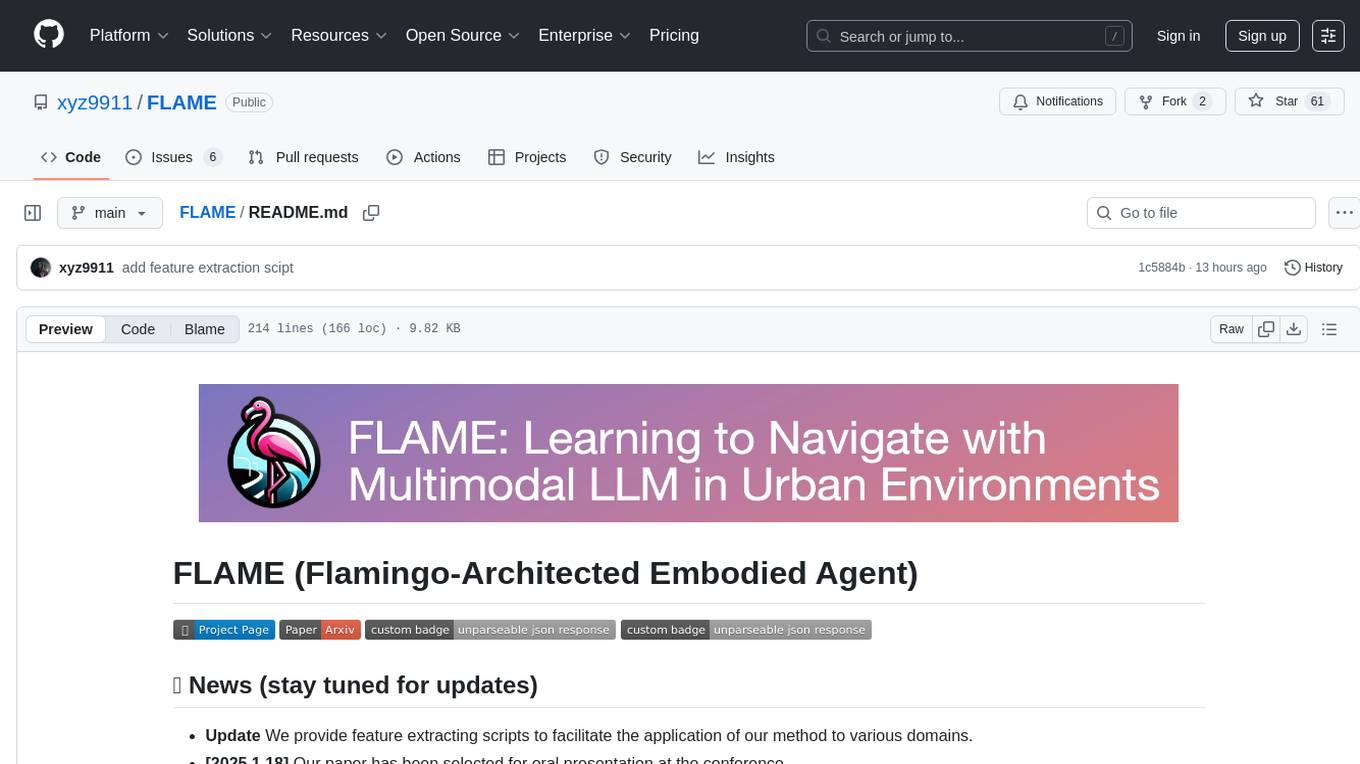This screenshot has height=764, width=1360.
Task: Click the Public visibility label
Action: coord(249,102)
